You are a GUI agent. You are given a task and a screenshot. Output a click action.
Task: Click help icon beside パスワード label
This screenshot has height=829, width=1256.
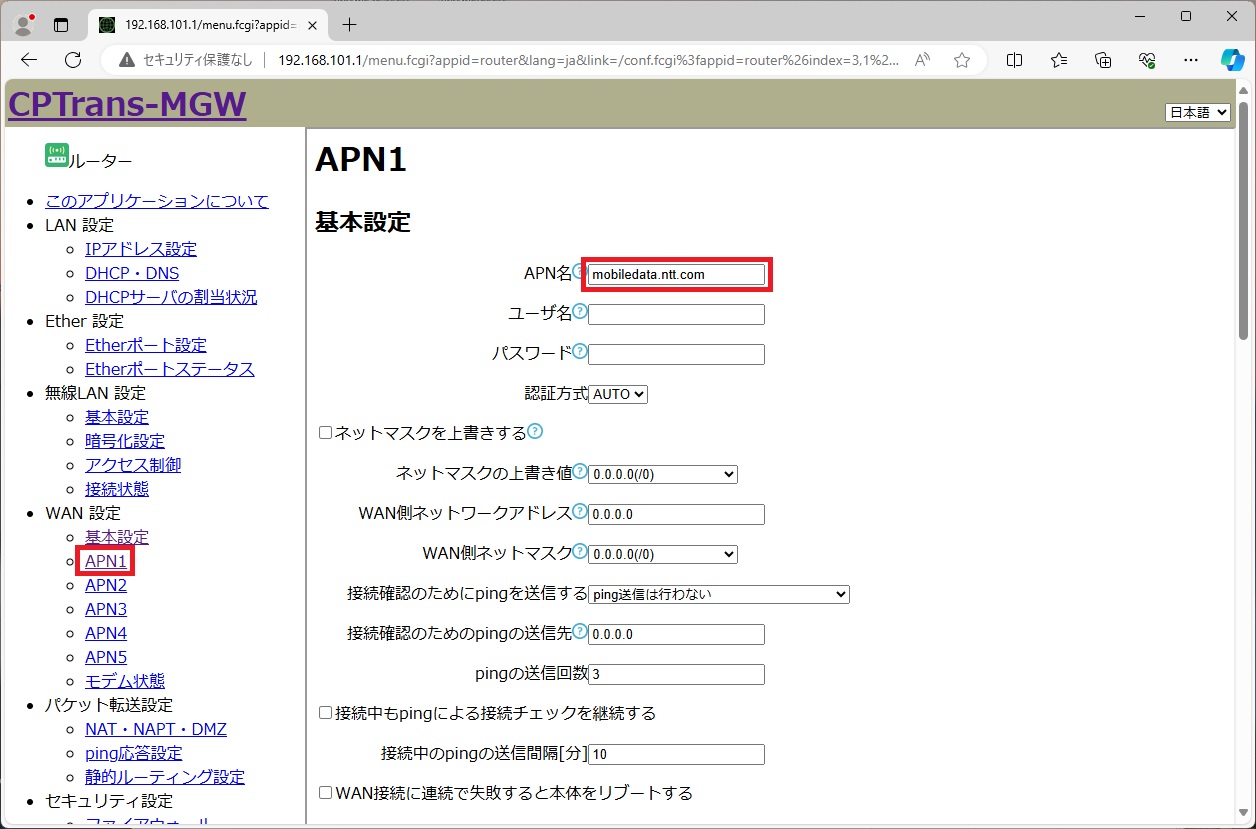(x=579, y=351)
